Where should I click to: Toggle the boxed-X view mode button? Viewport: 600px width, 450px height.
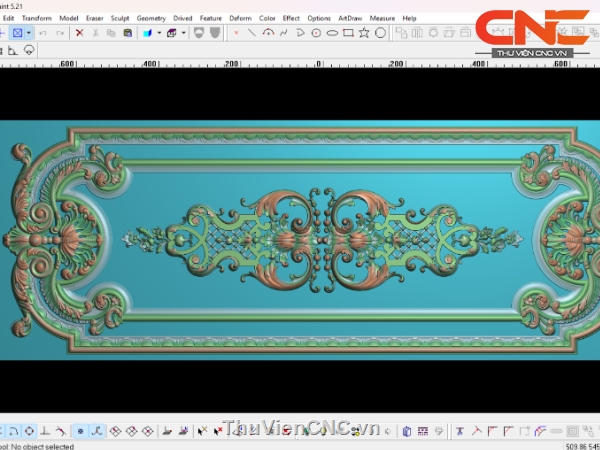click(17, 33)
